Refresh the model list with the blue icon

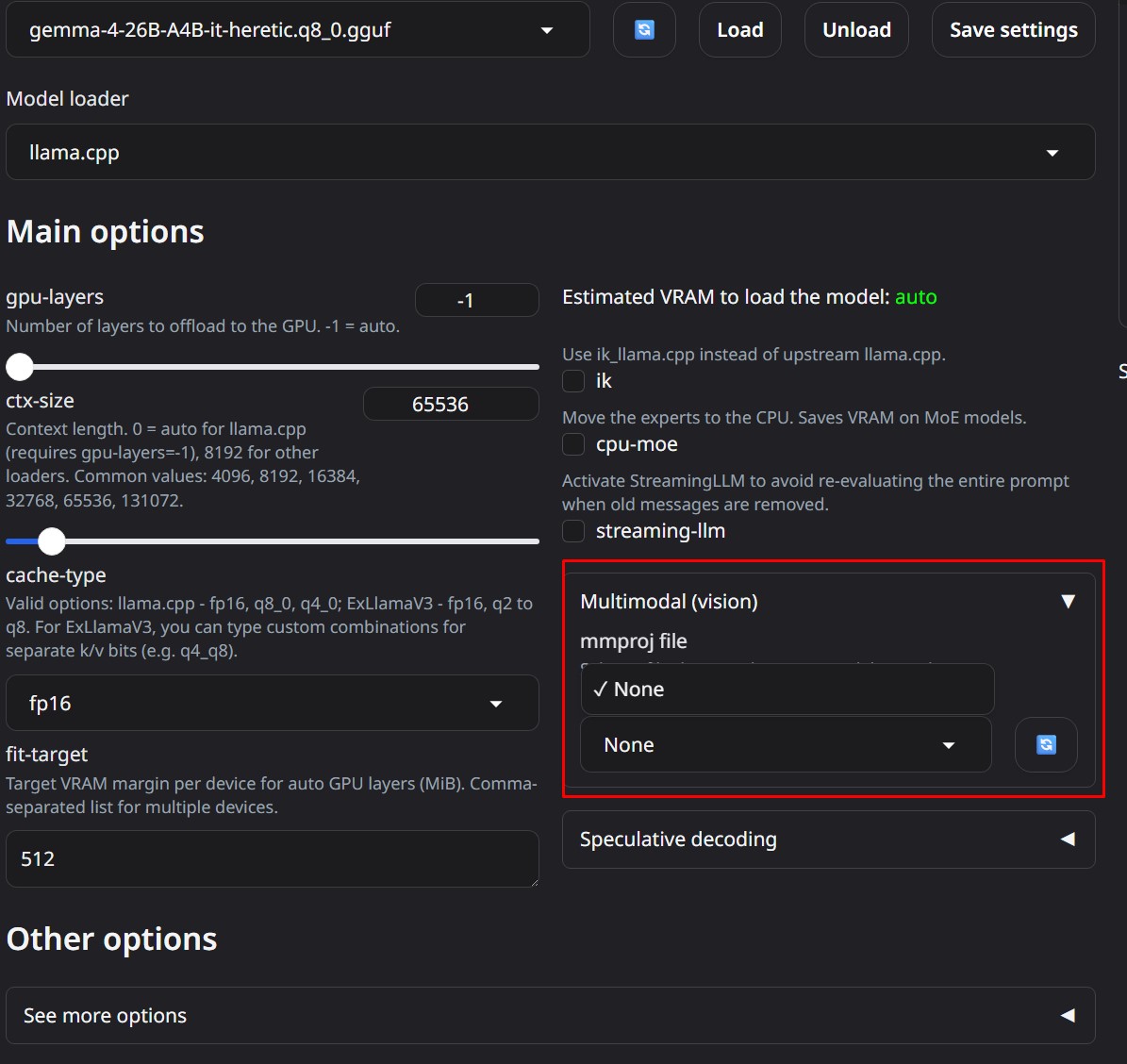tap(644, 29)
